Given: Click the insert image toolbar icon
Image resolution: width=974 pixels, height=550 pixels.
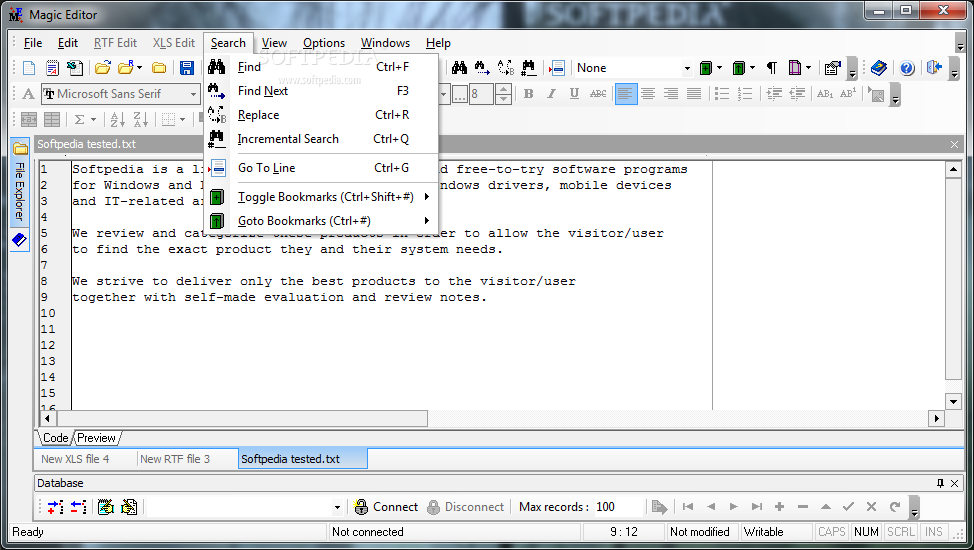Looking at the screenshot, I should pyautogui.click(x=876, y=94).
